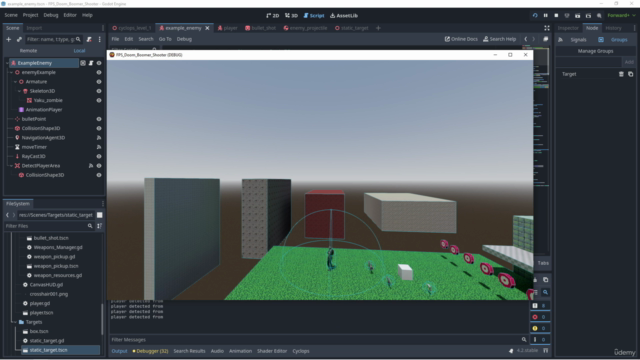Add a new child node with plus icon
The height and width of the screenshot is (360, 640).
coord(9,40)
